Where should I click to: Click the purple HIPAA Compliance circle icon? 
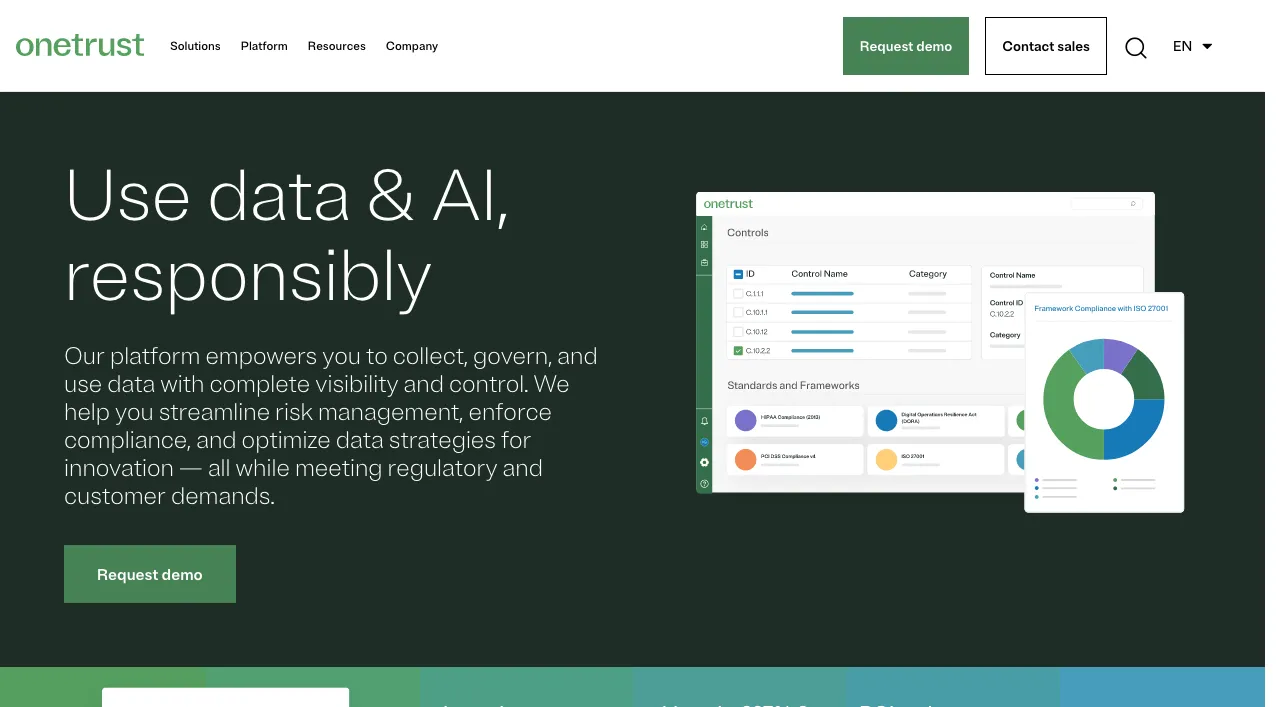(x=745, y=420)
